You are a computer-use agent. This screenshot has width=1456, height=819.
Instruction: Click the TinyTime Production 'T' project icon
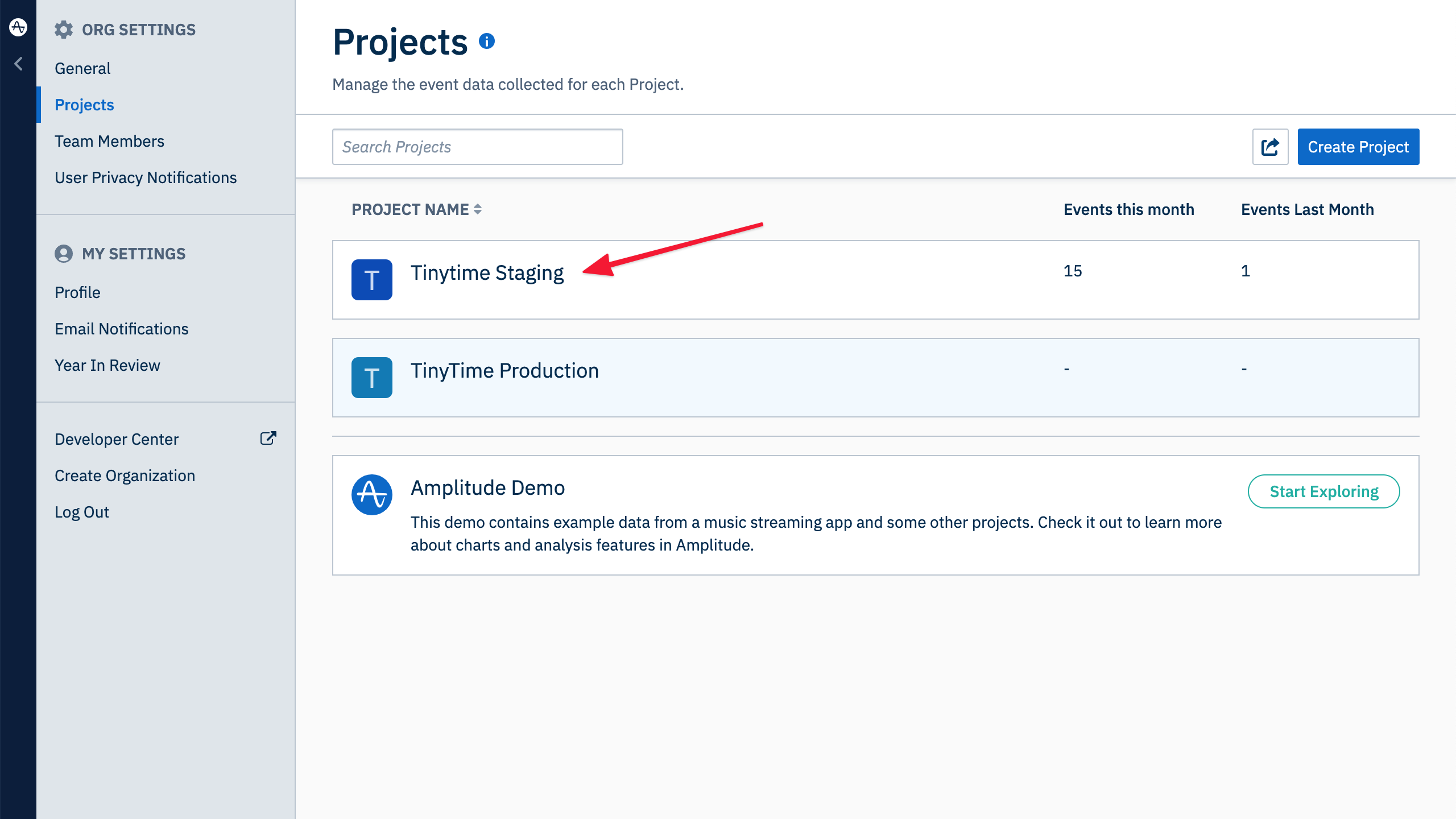[x=371, y=377]
